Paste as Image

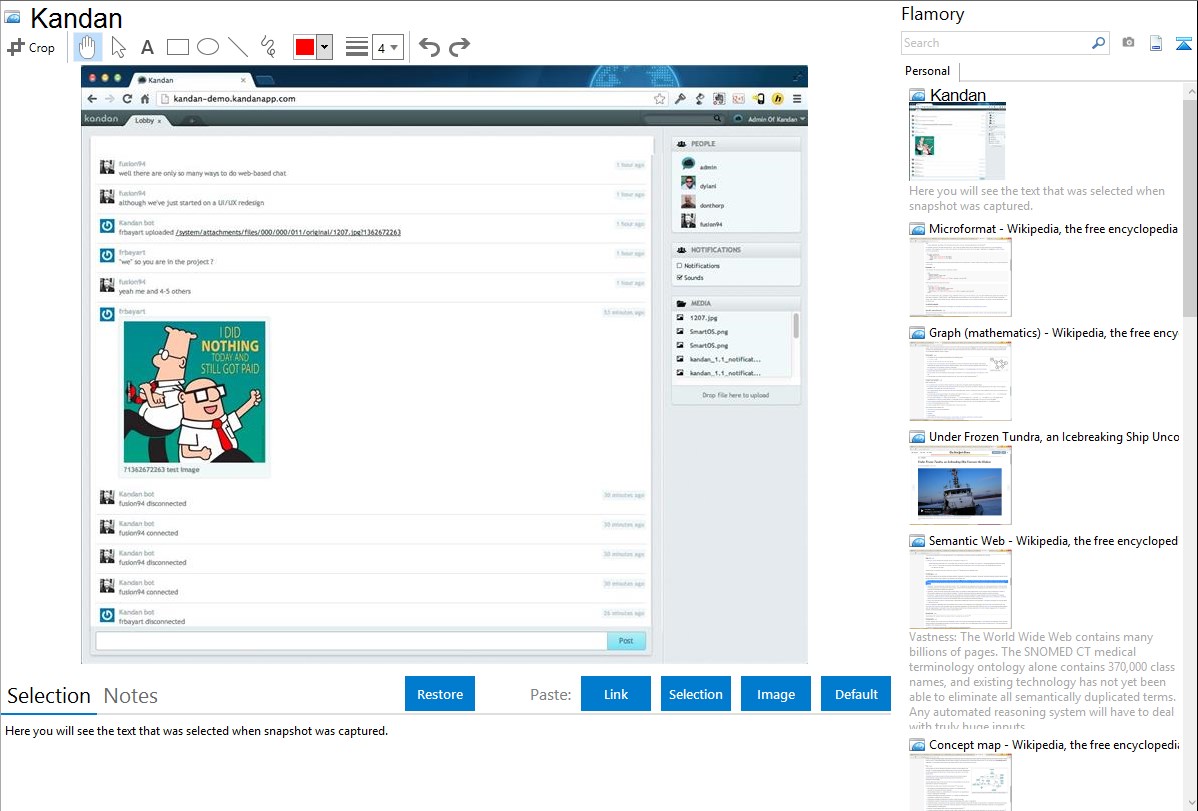776,694
